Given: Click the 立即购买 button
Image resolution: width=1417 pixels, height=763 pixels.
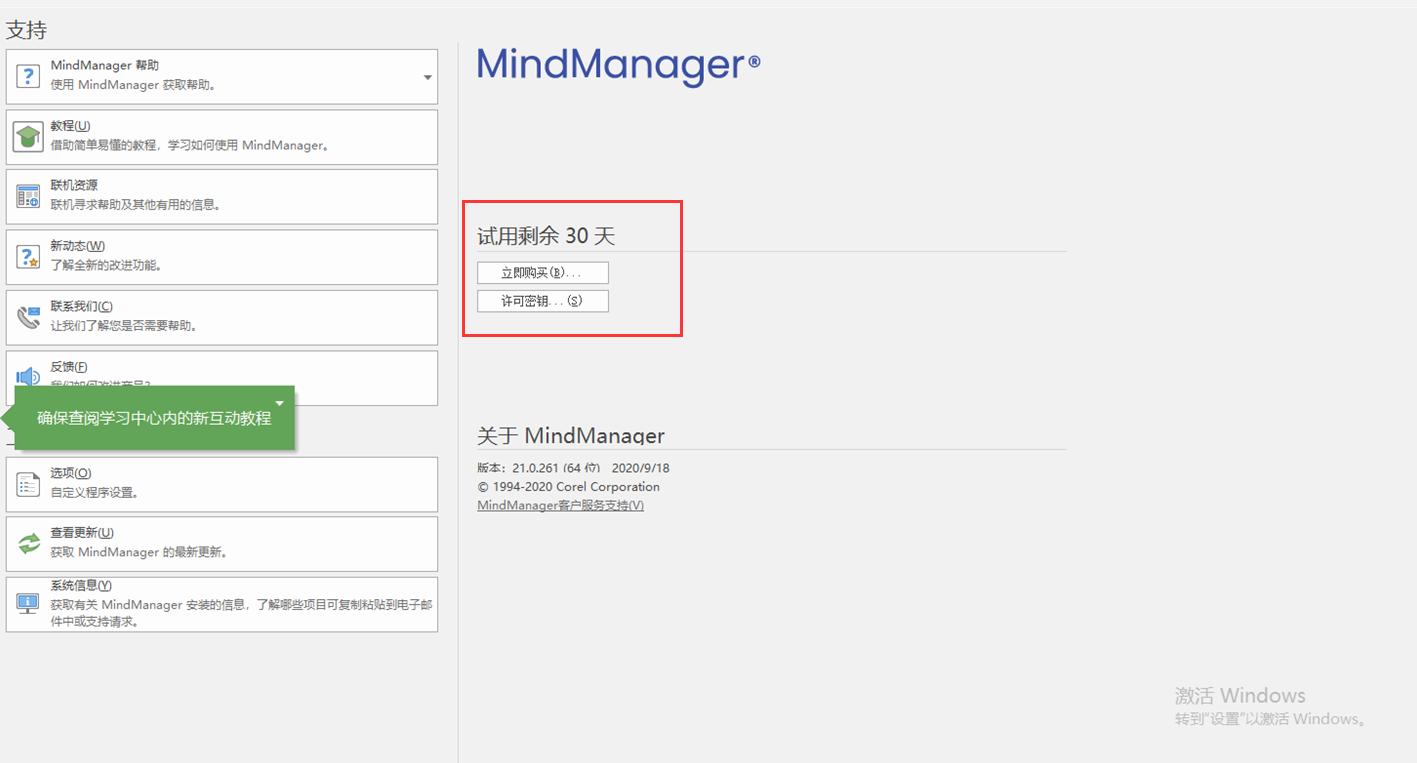Looking at the screenshot, I should [541, 272].
